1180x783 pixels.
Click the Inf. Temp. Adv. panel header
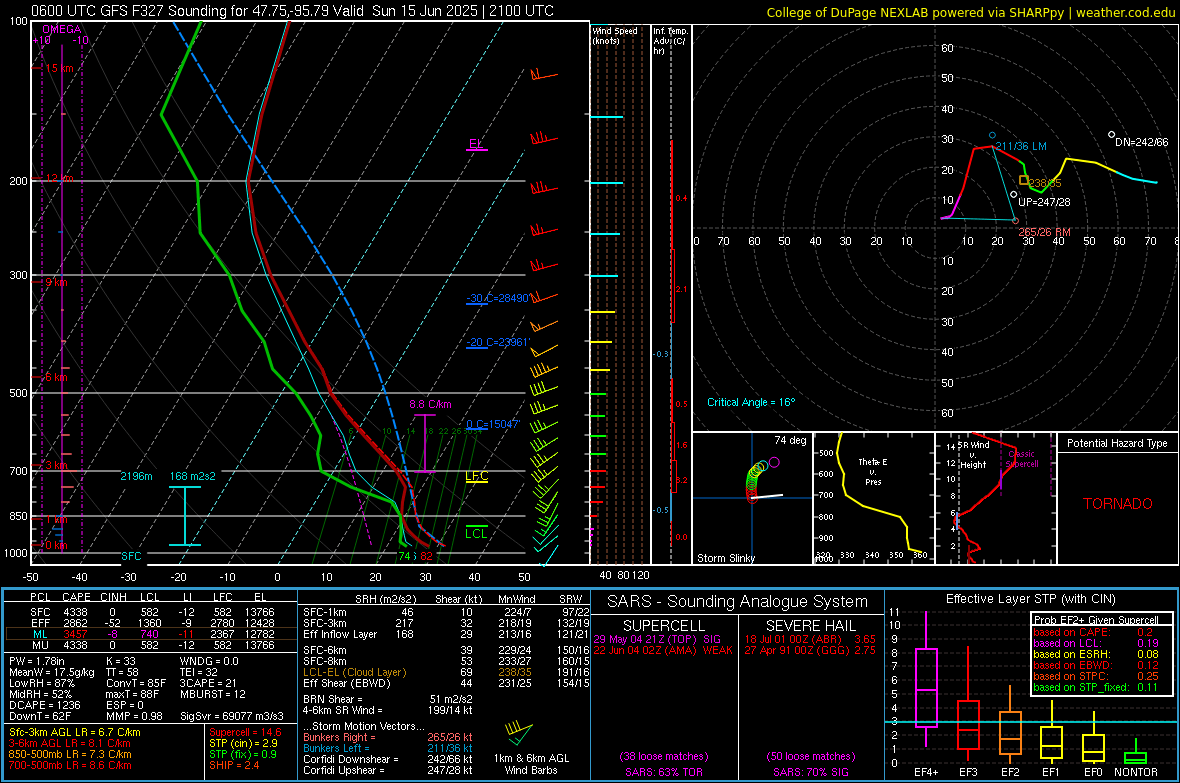[670, 41]
